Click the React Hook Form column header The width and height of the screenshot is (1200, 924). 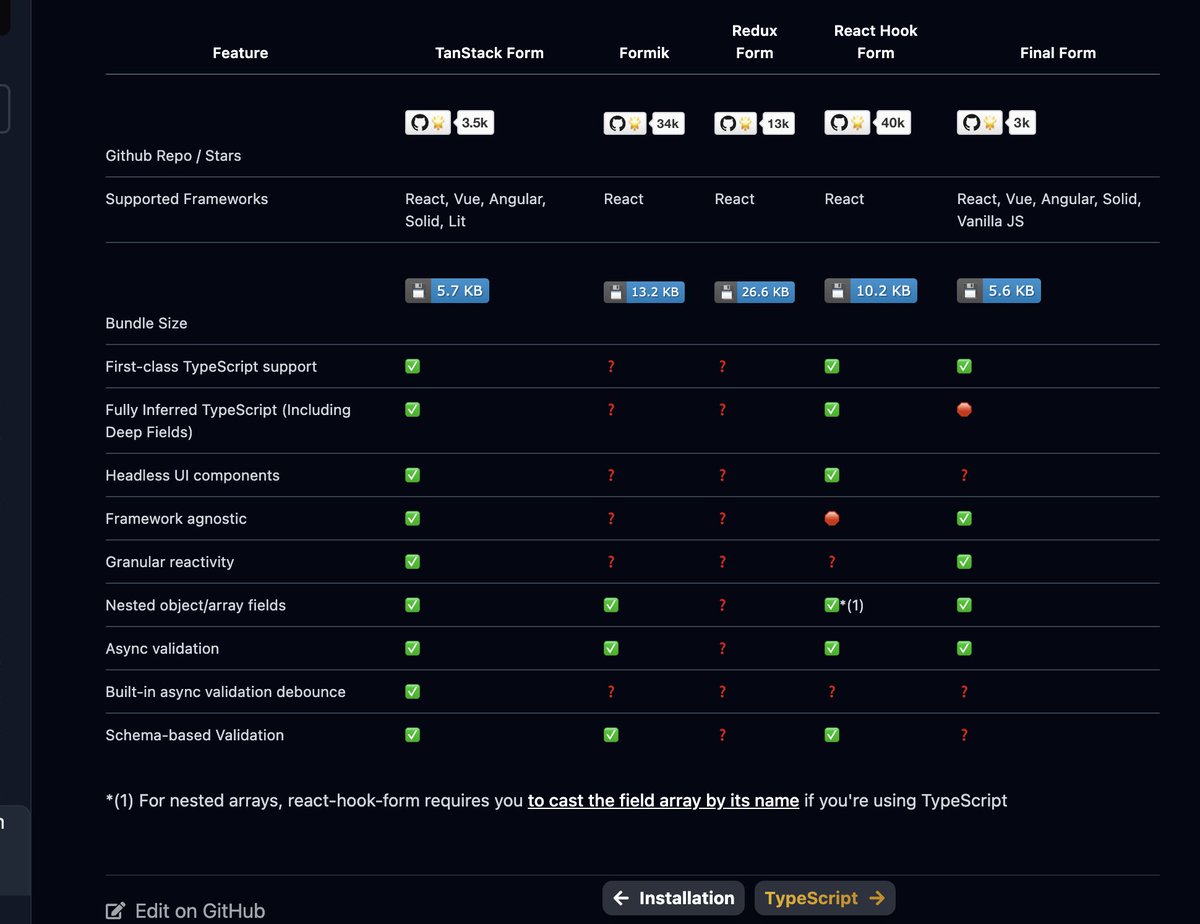click(x=876, y=42)
